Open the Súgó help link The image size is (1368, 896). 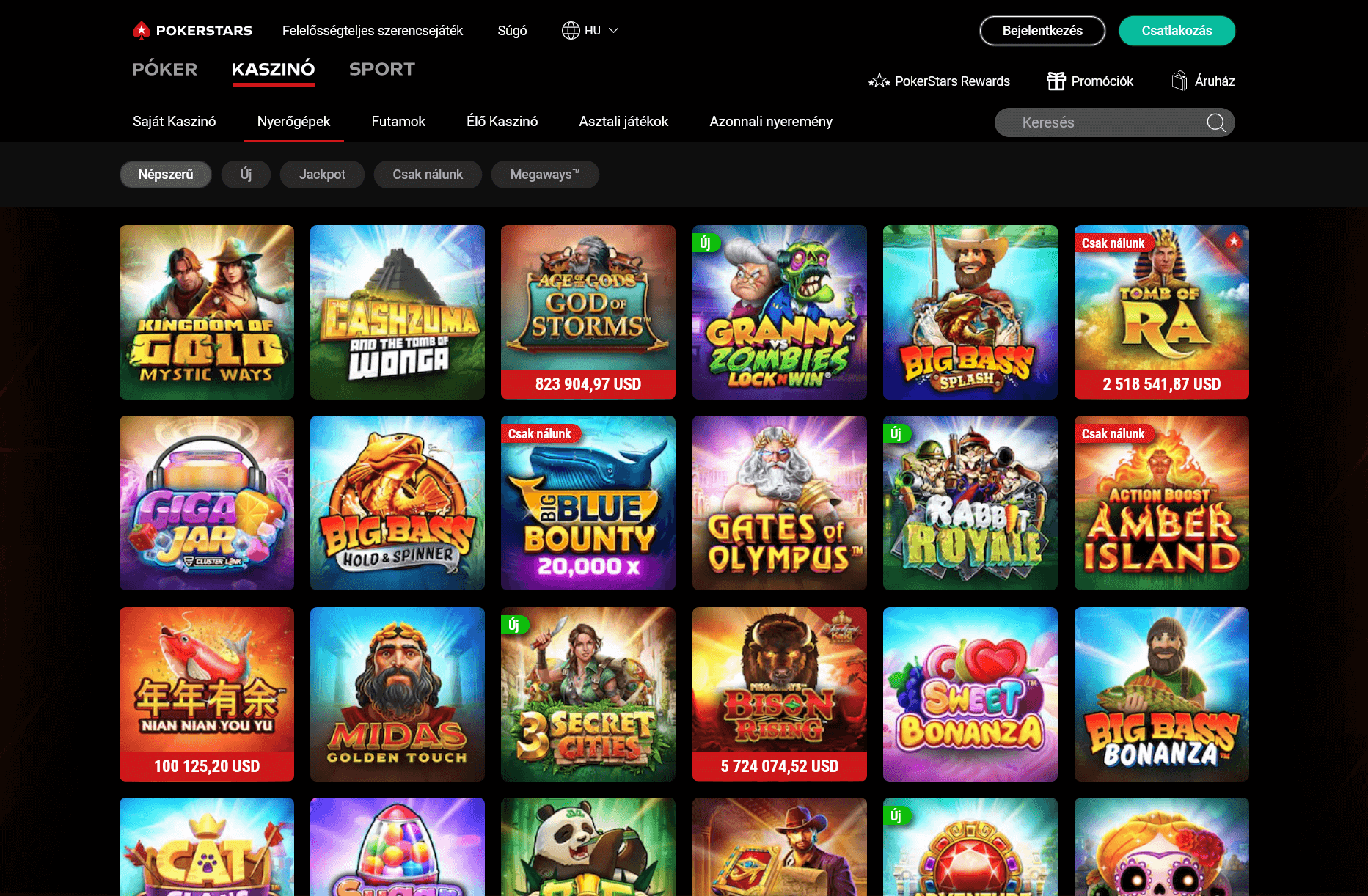tap(512, 31)
